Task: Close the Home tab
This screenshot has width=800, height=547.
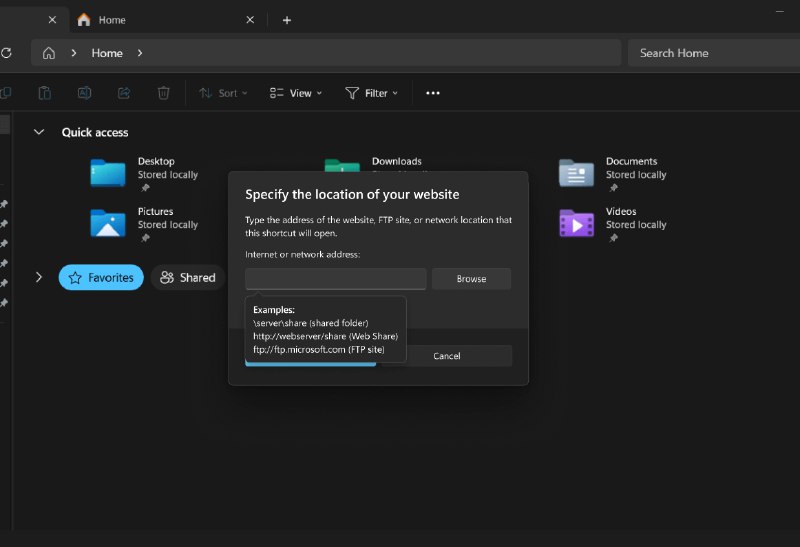Action: tap(250, 20)
